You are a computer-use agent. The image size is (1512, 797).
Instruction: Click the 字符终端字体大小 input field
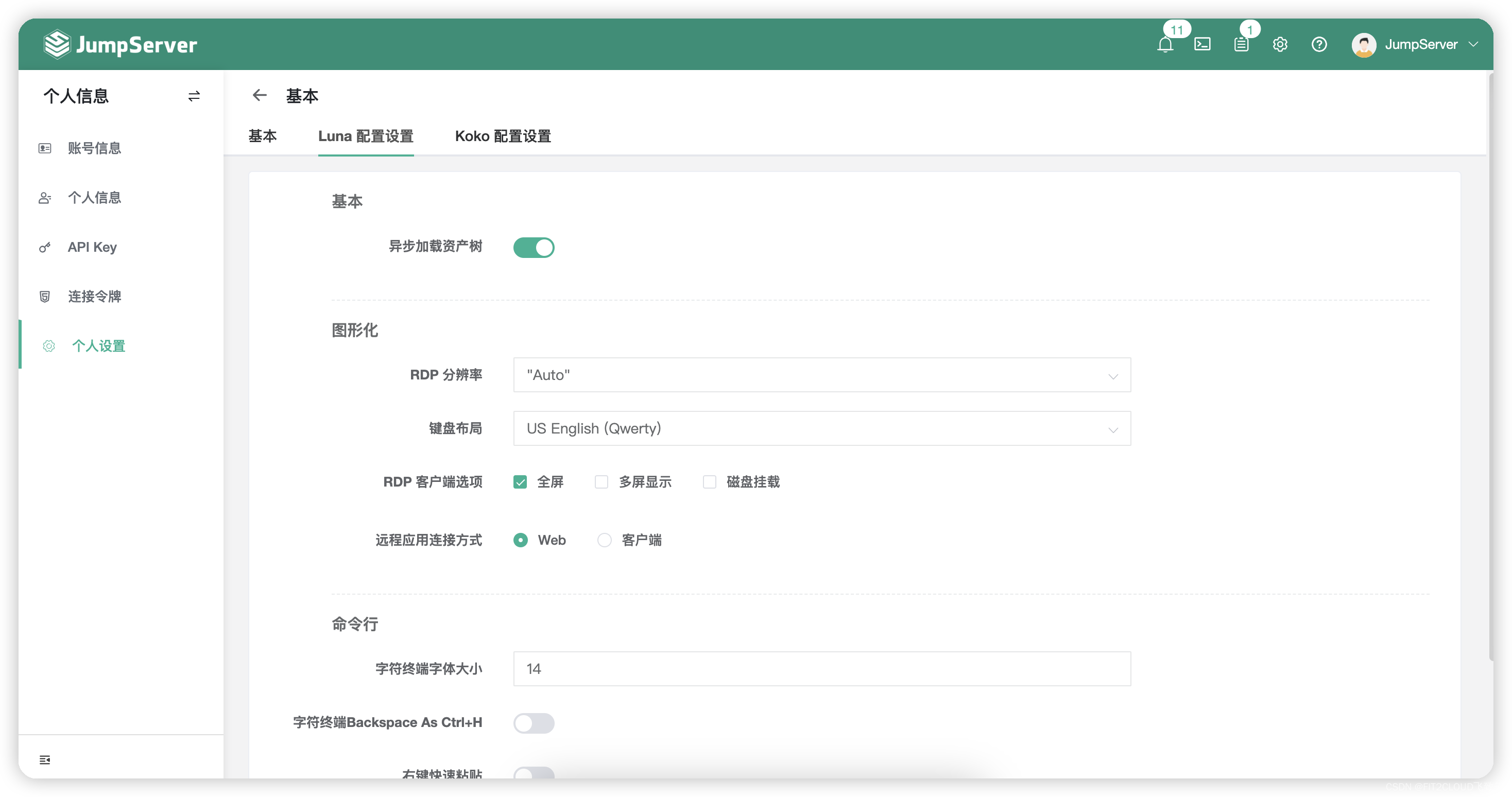tap(821, 668)
